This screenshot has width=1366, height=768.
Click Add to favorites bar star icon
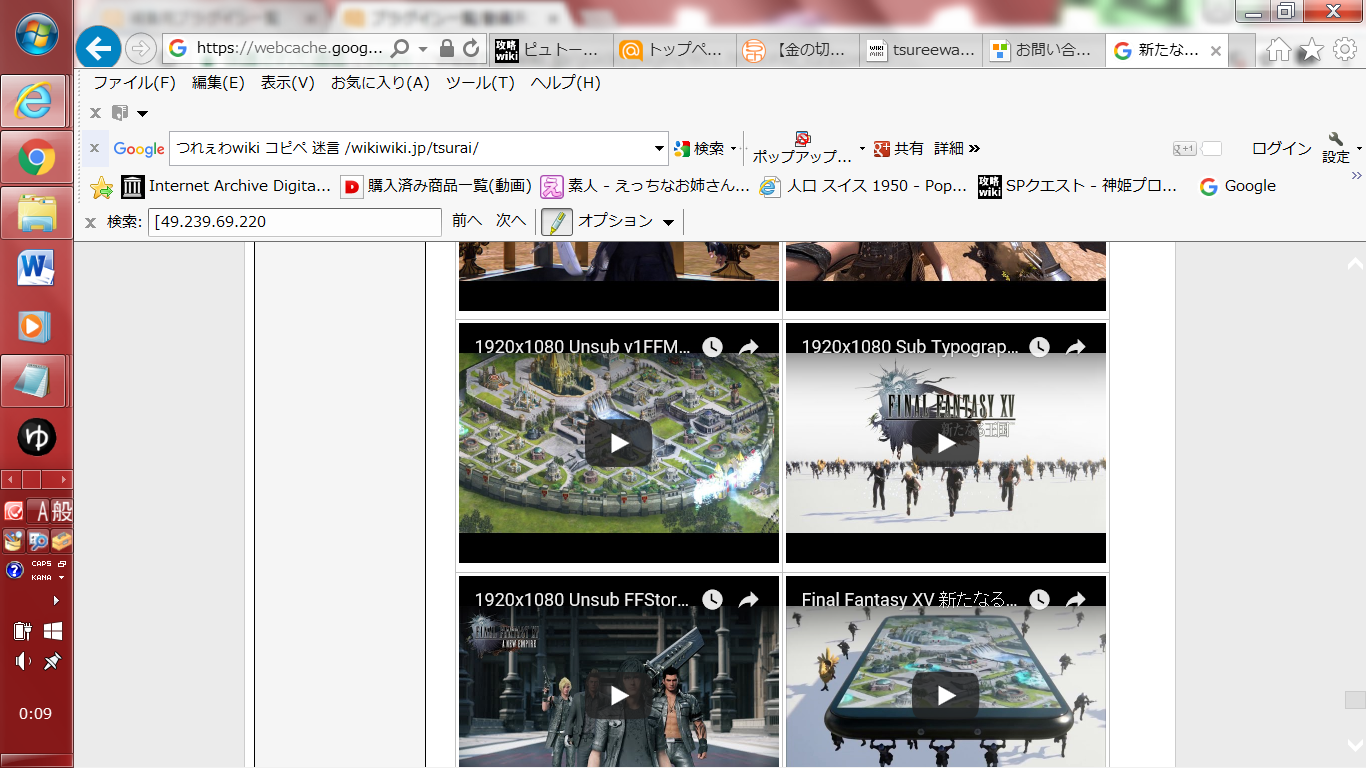click(x=102, y=187)
